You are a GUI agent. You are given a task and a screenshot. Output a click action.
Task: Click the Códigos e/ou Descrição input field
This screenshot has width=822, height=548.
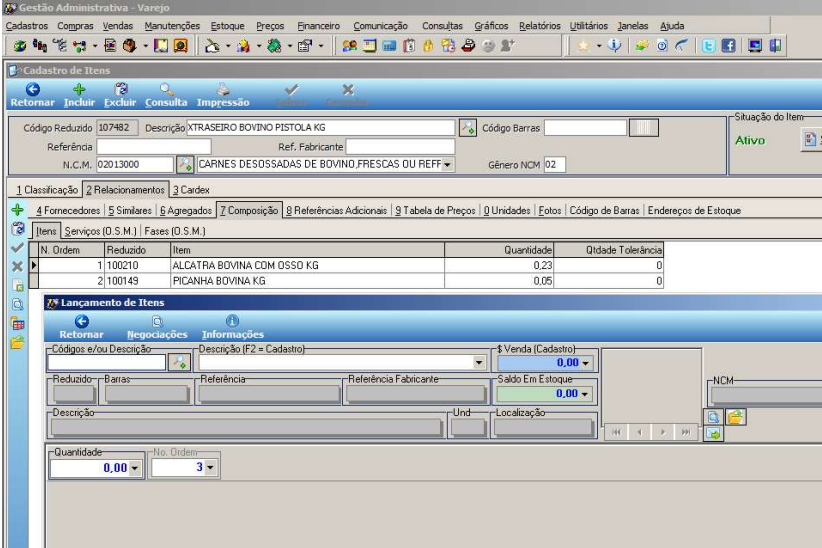pyautogui.click(x=106, y=362)
